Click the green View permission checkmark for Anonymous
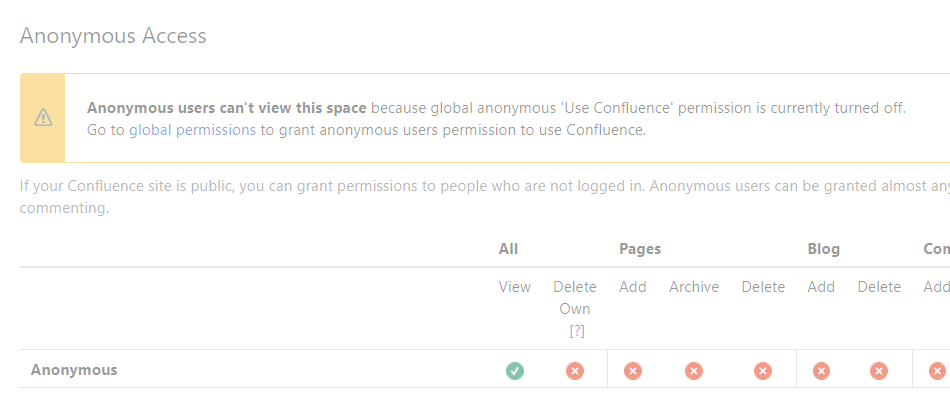 coord(515,370)
